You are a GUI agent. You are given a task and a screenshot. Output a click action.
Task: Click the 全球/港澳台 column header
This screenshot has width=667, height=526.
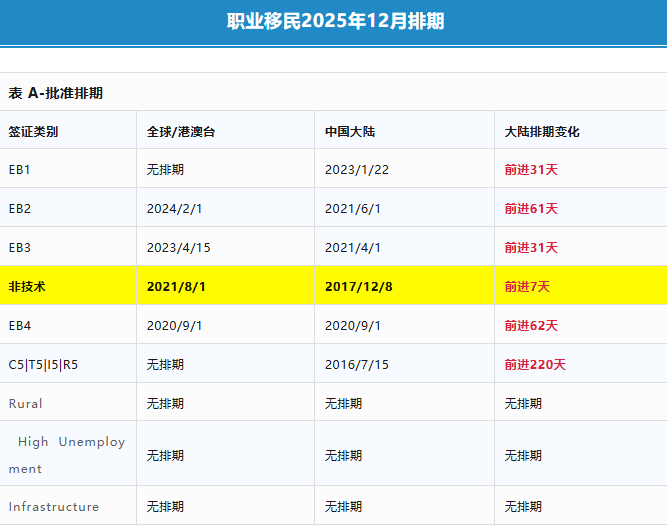click(181, 132)
